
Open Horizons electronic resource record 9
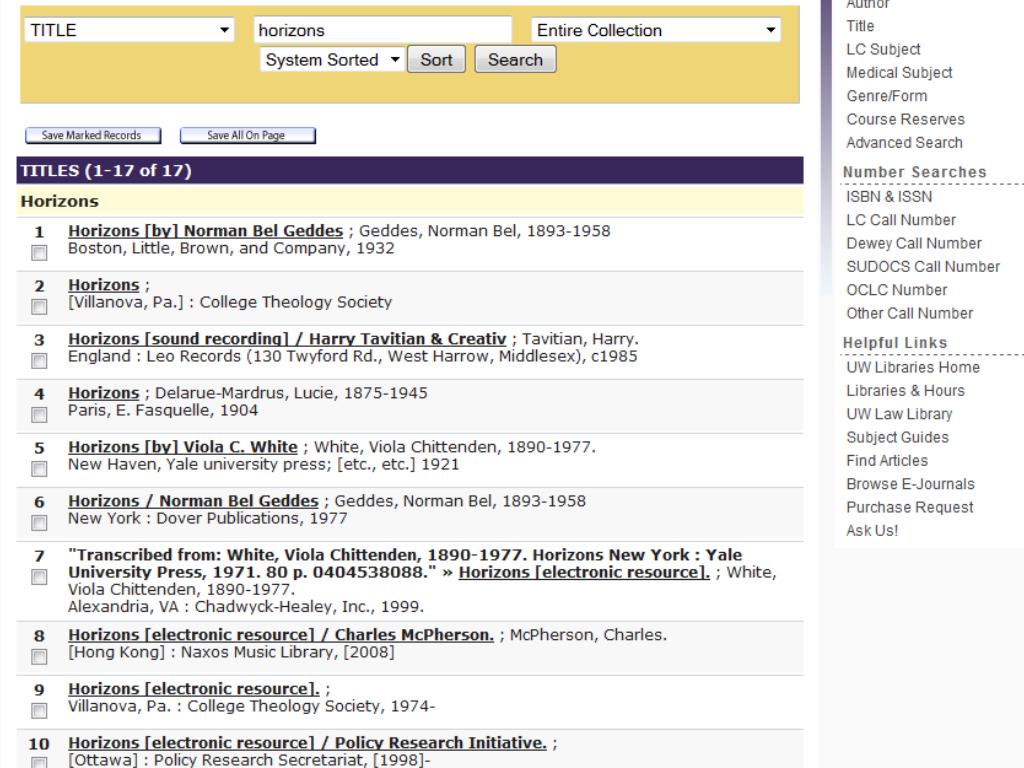[x=194, y=690]
